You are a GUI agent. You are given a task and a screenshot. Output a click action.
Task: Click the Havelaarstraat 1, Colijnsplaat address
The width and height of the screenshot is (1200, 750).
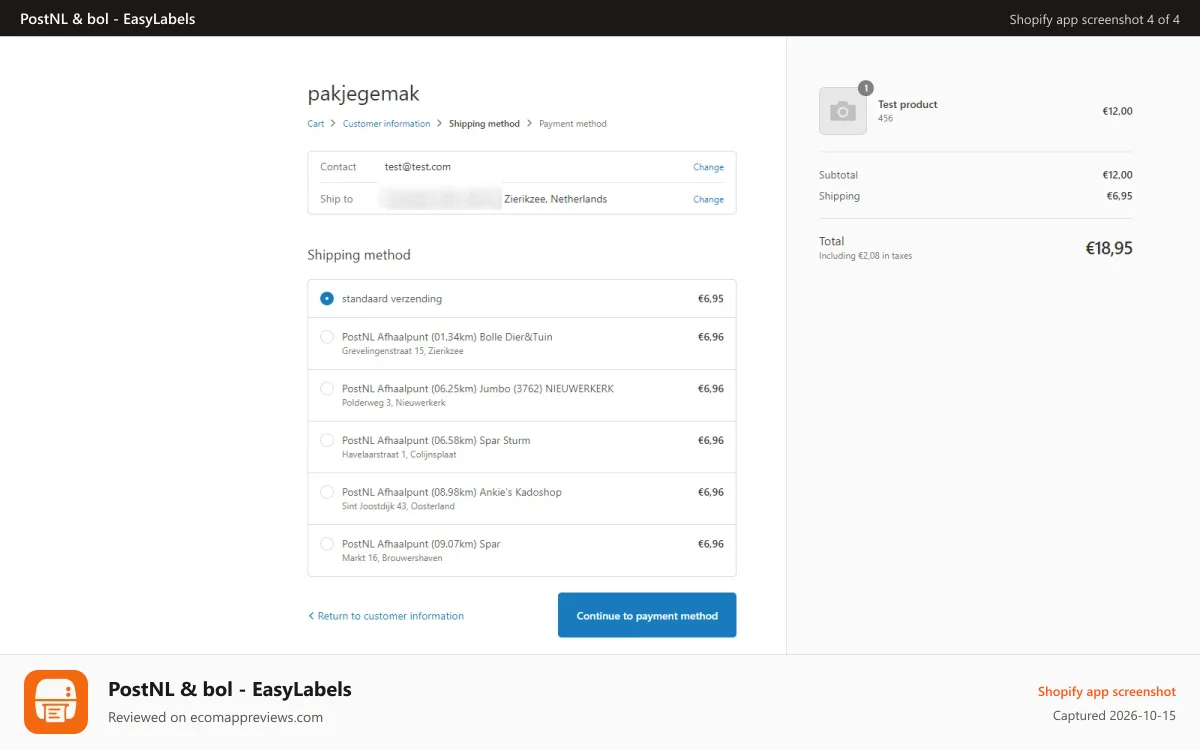point(398,455)
